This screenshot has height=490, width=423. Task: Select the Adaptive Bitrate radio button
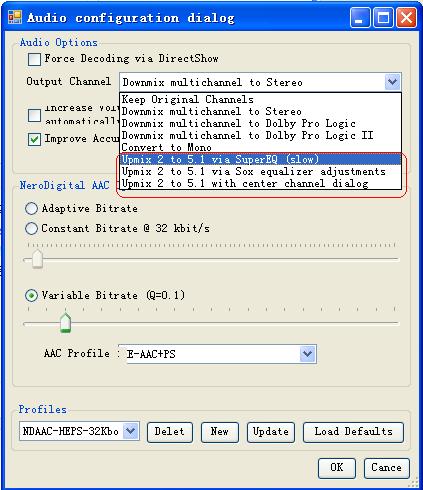[x=31, y=208]
